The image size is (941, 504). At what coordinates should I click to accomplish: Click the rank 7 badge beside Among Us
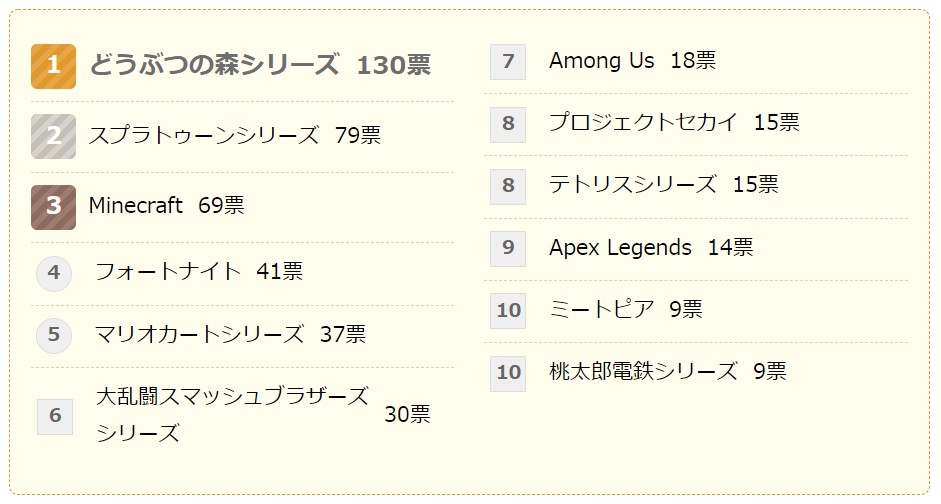coord(508,62)
